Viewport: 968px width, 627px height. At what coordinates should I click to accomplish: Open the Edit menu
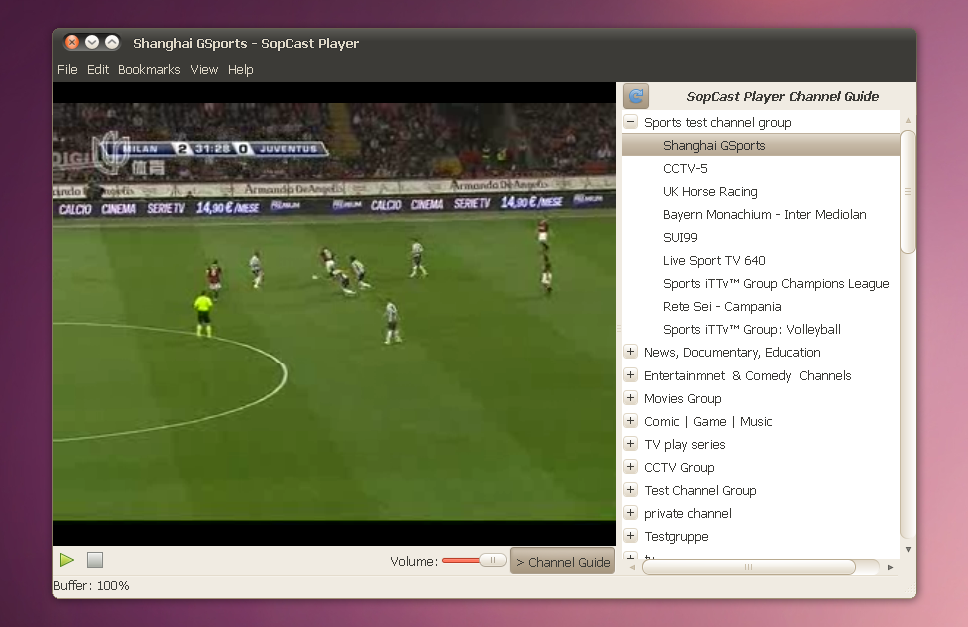coord(98,70)
